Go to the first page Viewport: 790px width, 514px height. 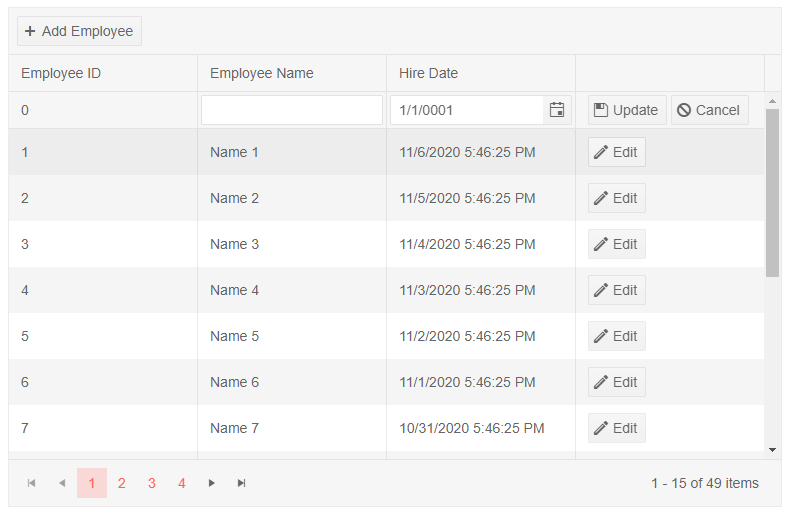(x=32, y=483)
